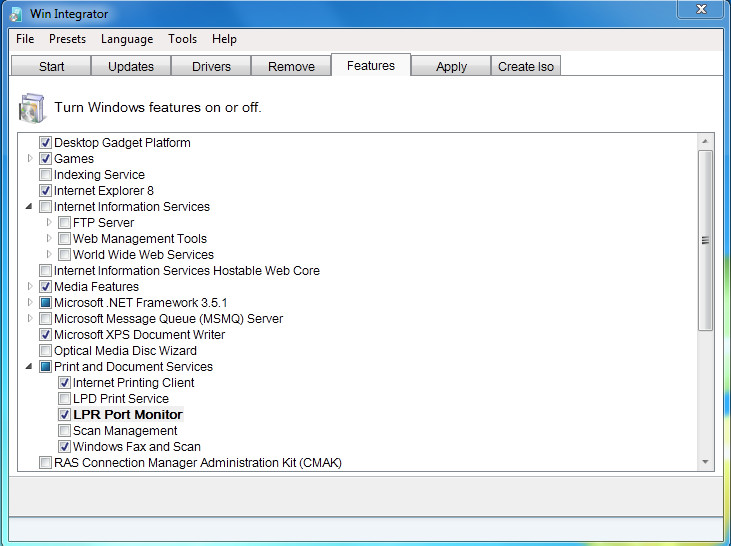Screen dimensions: 731x546
Task: Switch to the Drivers tab
Action: point(211,66)
